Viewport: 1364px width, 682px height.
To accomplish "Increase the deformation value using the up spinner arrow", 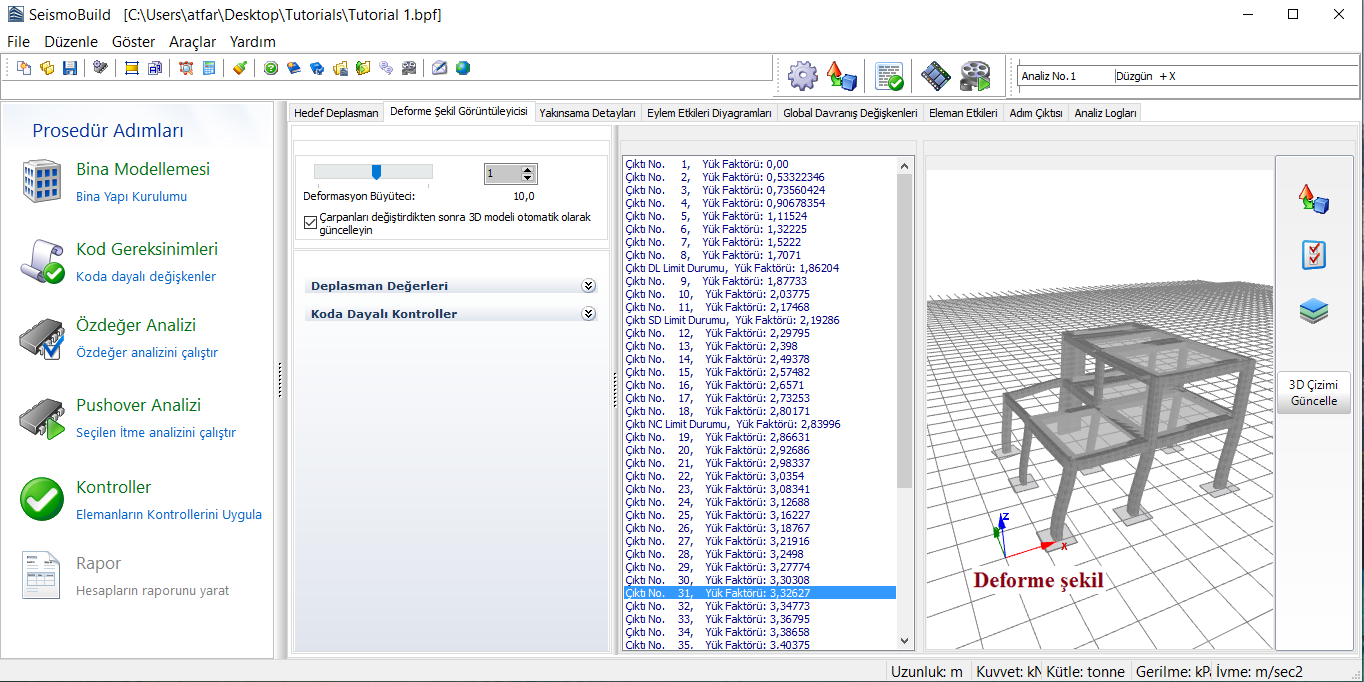I will pos(528,169).
